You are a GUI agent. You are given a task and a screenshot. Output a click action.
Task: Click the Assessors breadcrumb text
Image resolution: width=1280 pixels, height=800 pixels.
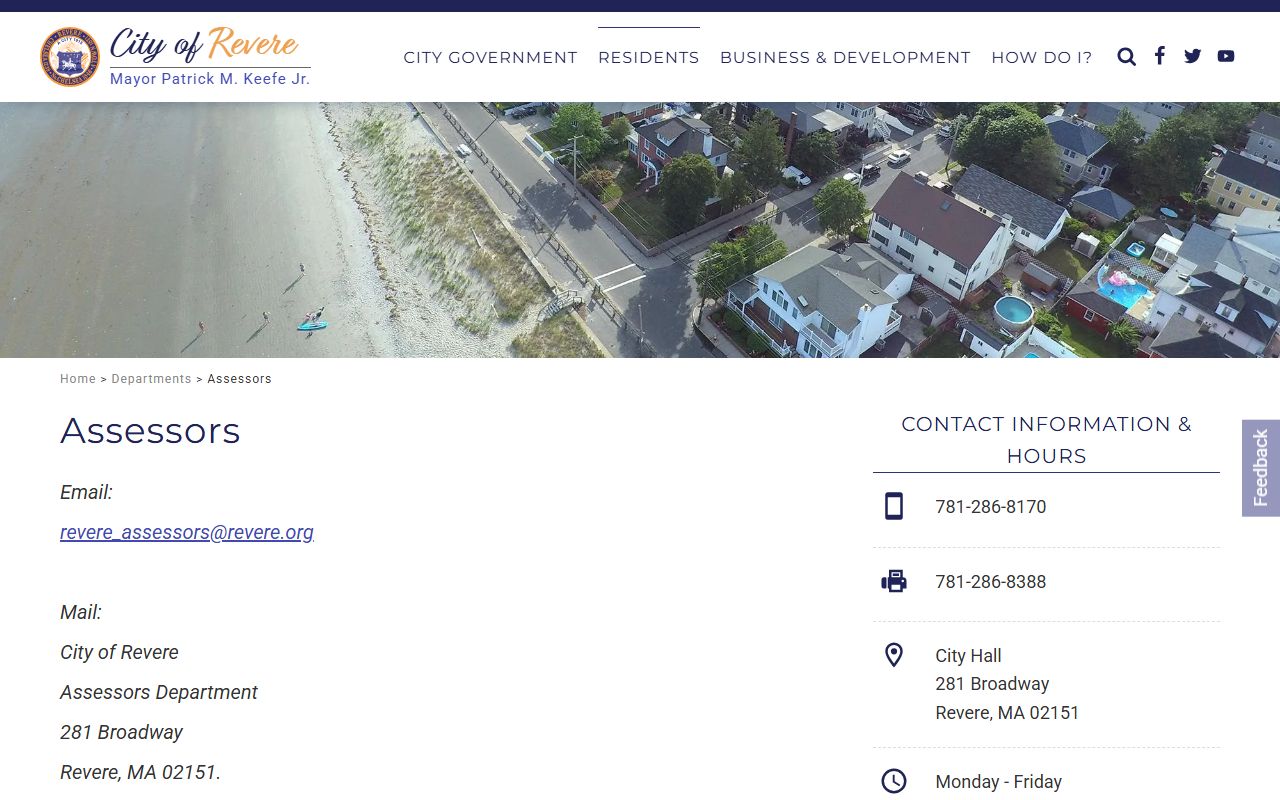coord(239,379)
